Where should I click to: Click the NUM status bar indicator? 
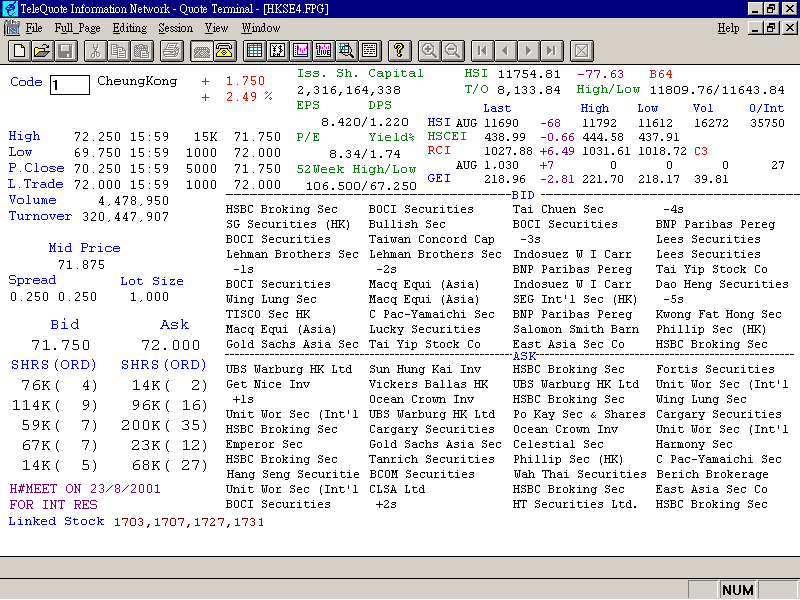pyautogui.click(x=737, y=590)
